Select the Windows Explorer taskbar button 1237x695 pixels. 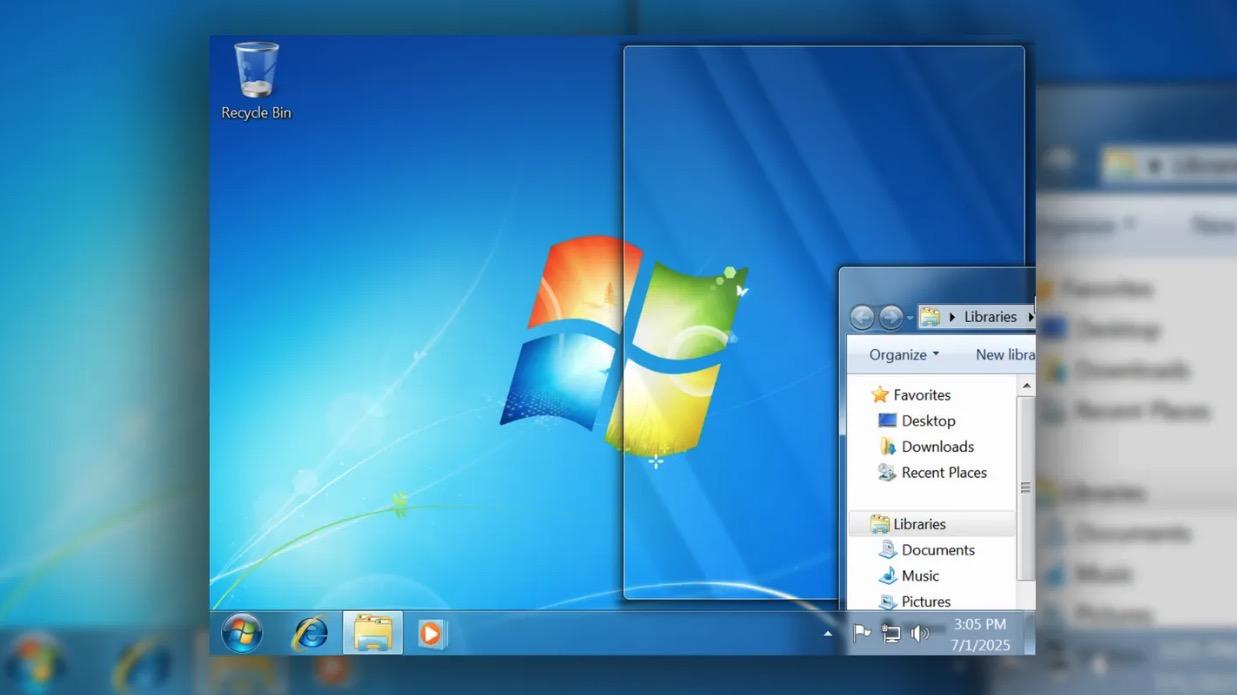(373, 633)
